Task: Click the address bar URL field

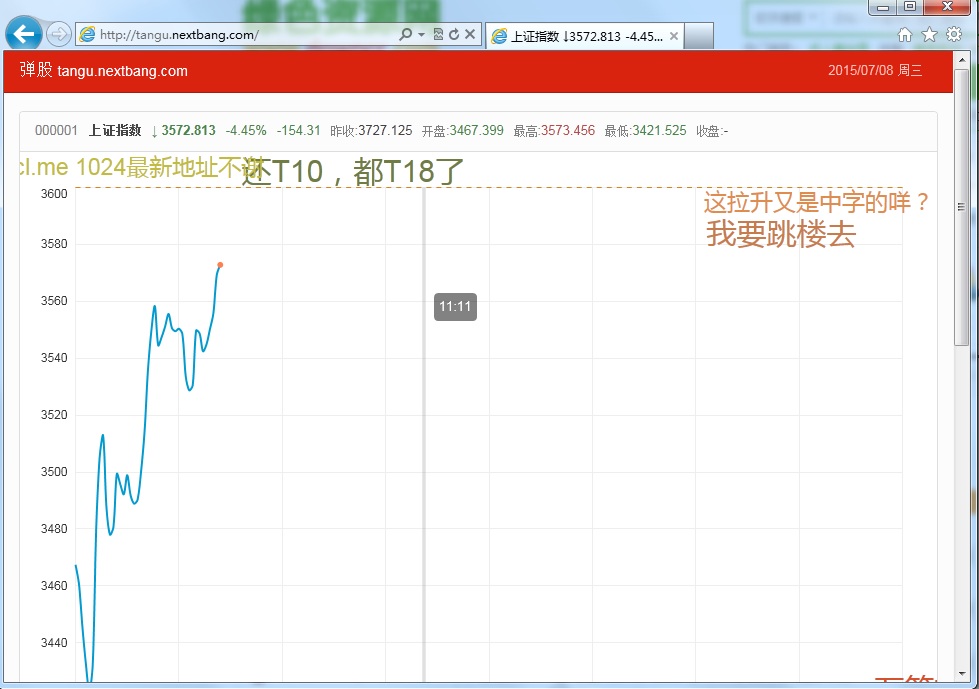Action: point(240,35)
